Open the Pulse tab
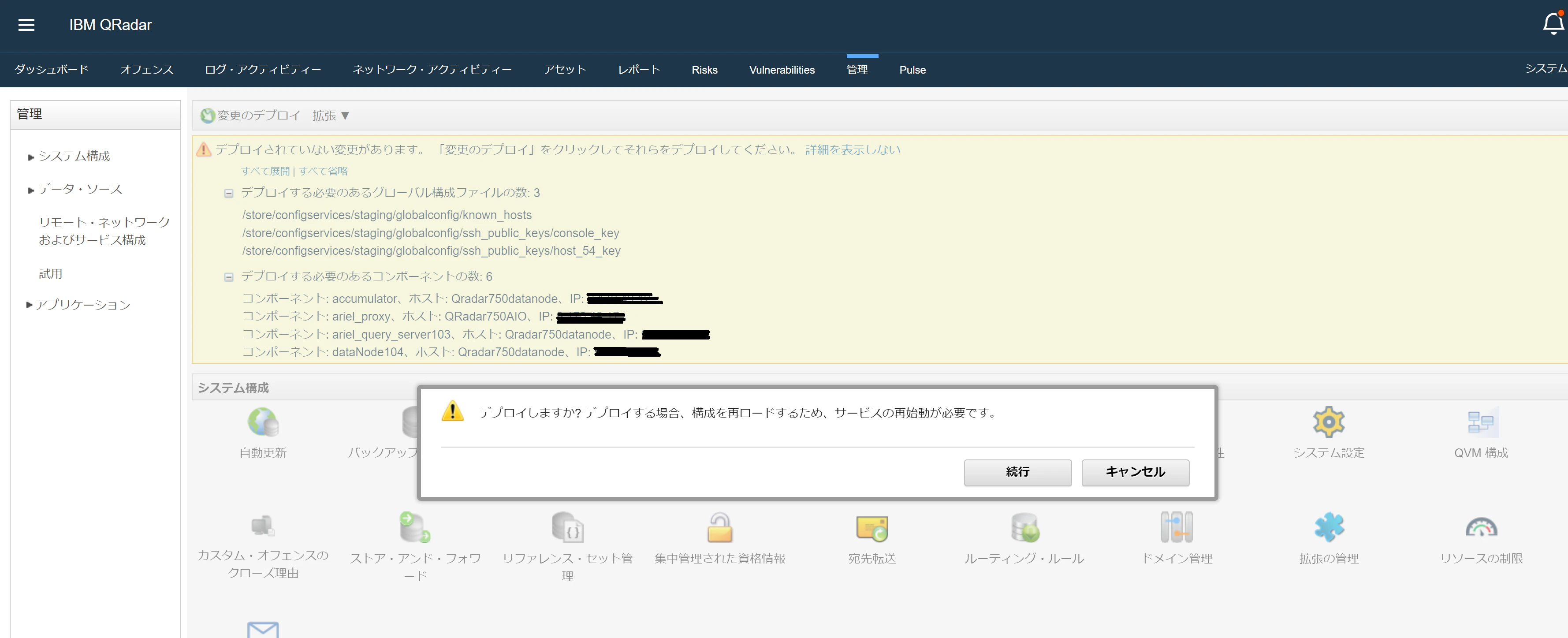The height and width of the screenshot is (638, 1568). coord(912,69)
